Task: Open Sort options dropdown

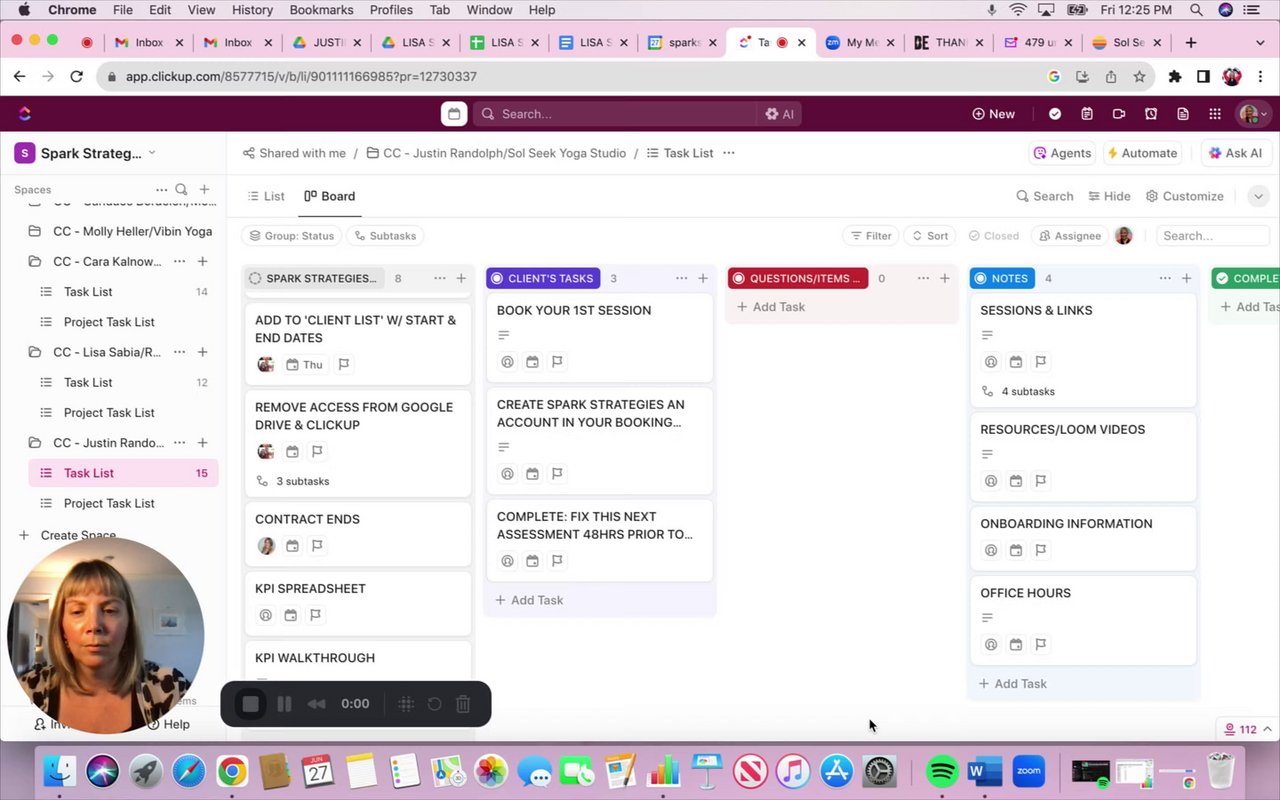Action: pos(929,236)
